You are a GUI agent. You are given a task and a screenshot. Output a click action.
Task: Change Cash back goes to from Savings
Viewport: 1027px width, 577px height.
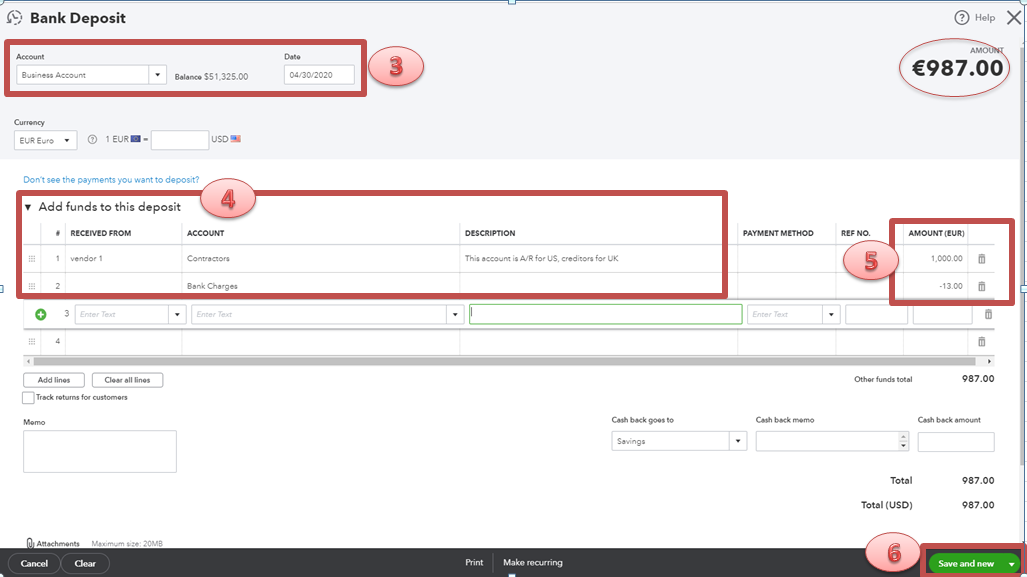pos(737,440)
